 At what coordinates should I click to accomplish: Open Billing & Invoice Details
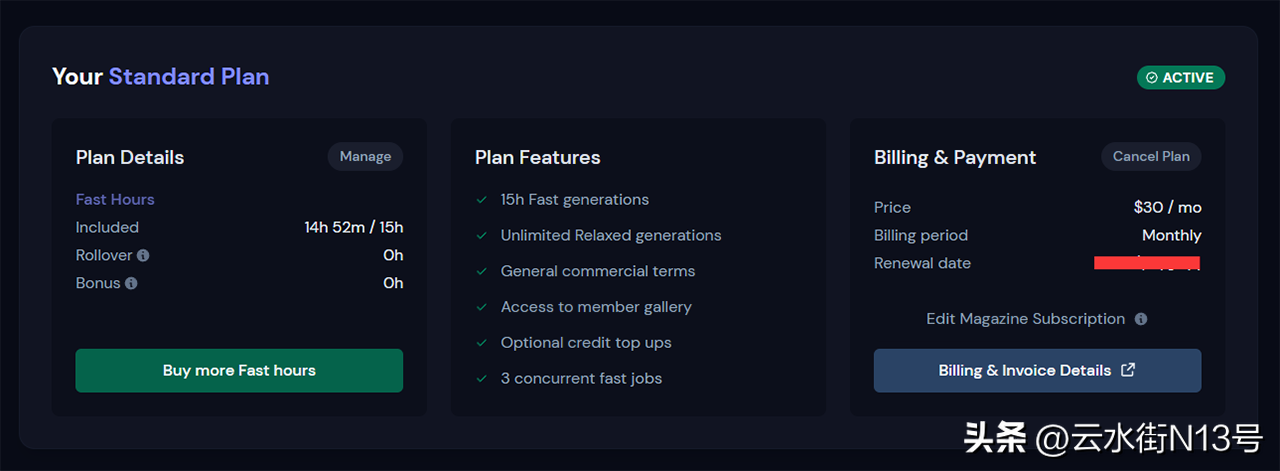[1037, 370]
